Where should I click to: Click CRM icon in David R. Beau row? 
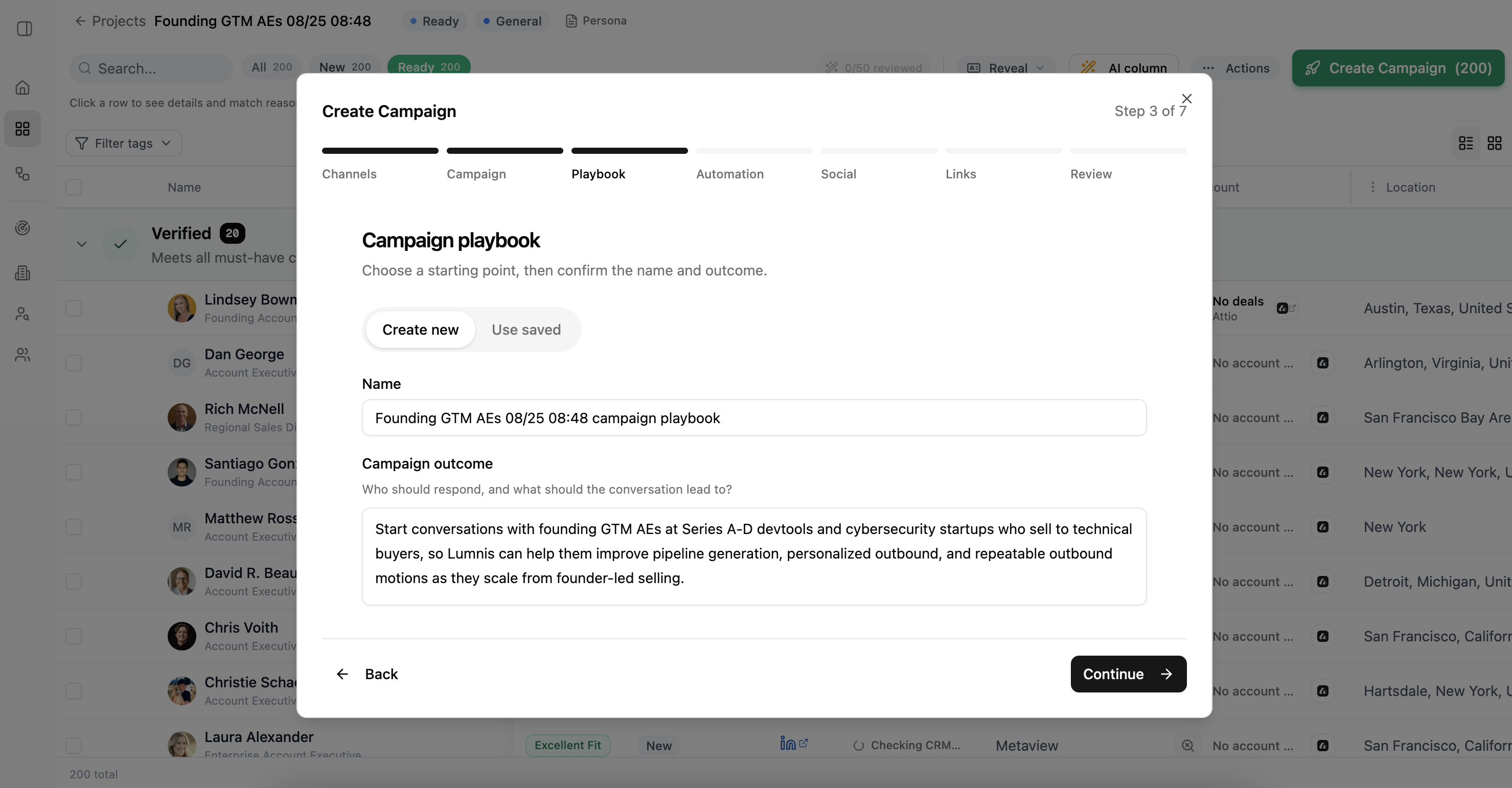1322,582
